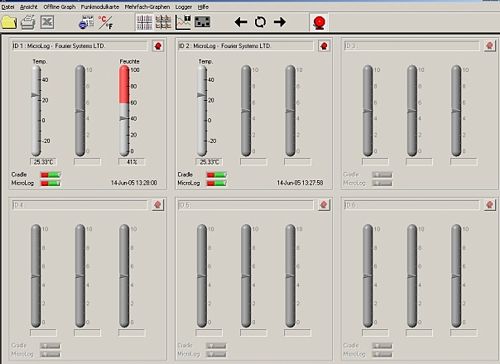Open the Mehrfach-Graphen menu

point(147,7)
